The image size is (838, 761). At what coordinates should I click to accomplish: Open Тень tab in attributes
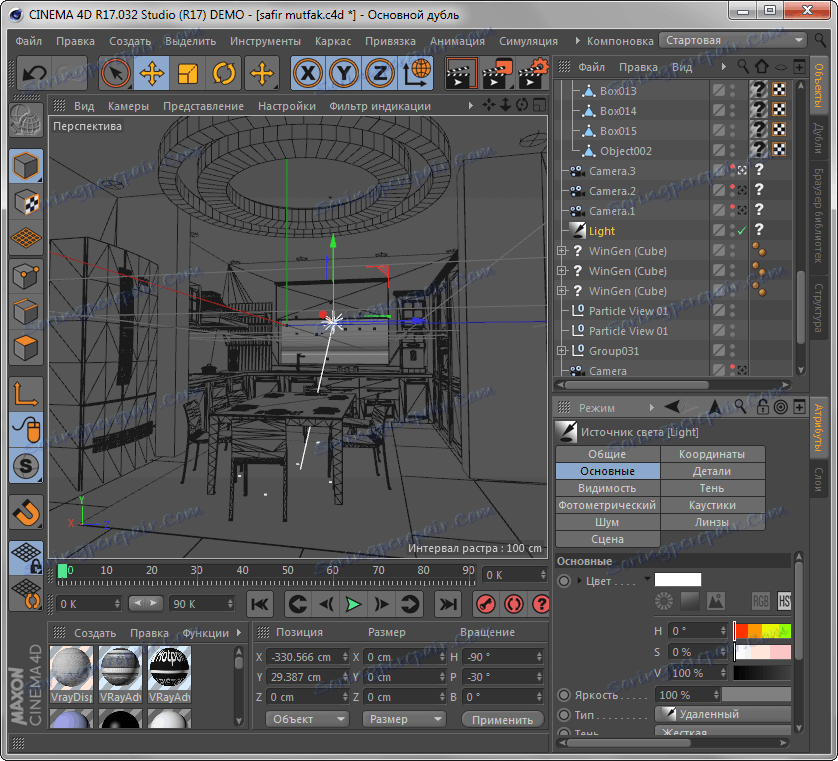point(712,488)
